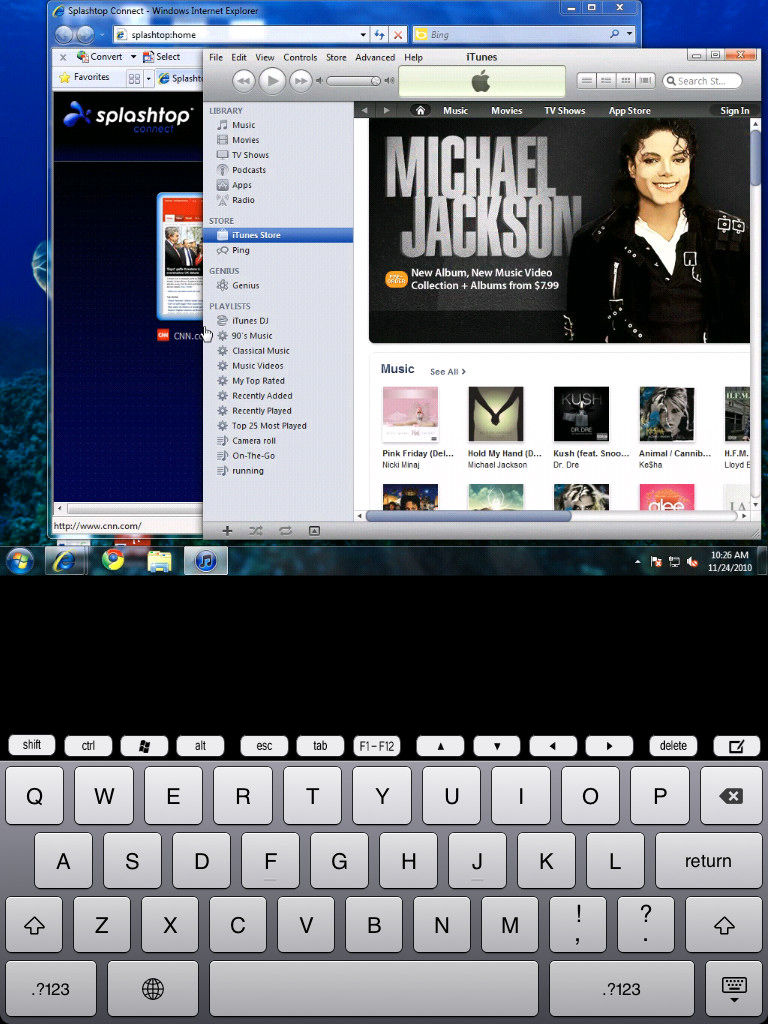
Task: Select TV Shows in the Library sidebar
Action: 250,155
